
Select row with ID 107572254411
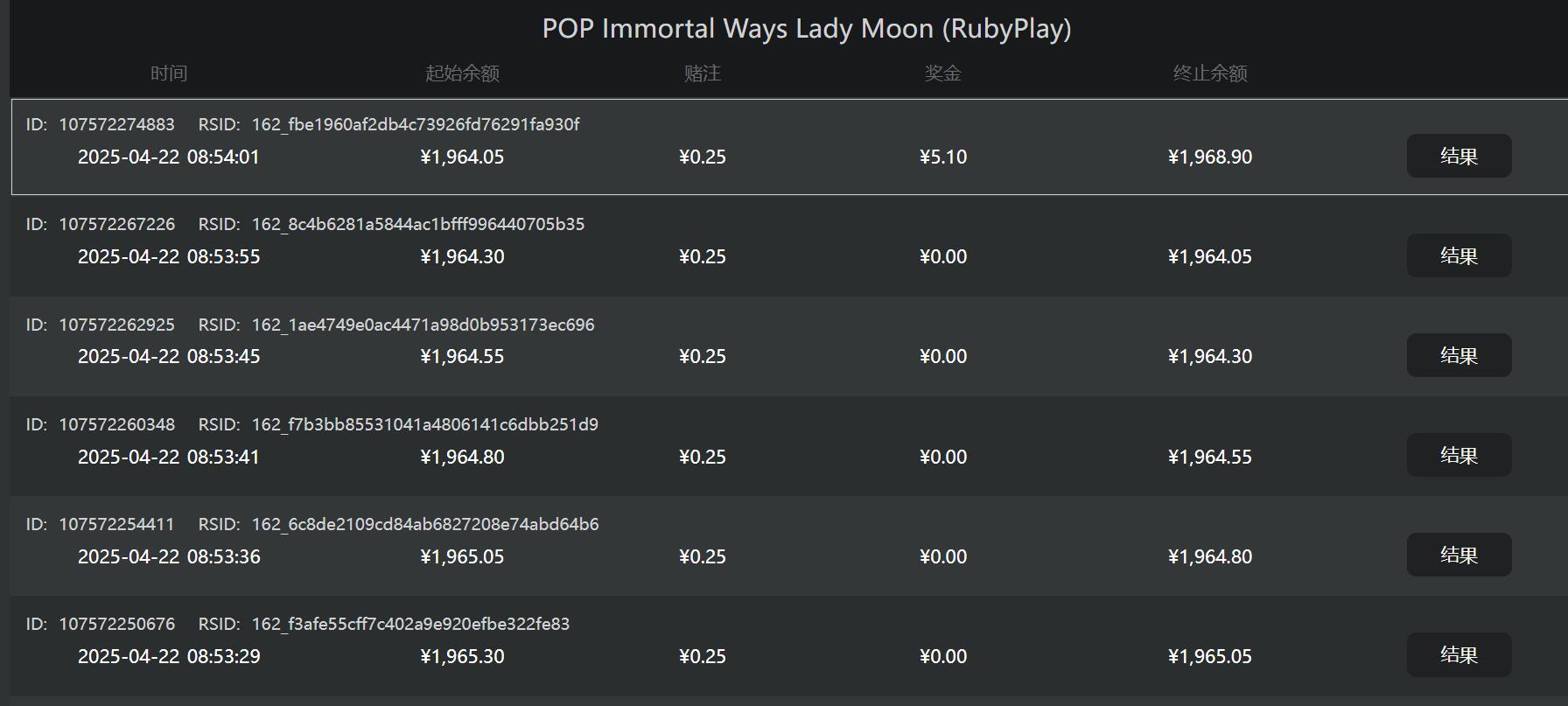click(x=116, y=524)
